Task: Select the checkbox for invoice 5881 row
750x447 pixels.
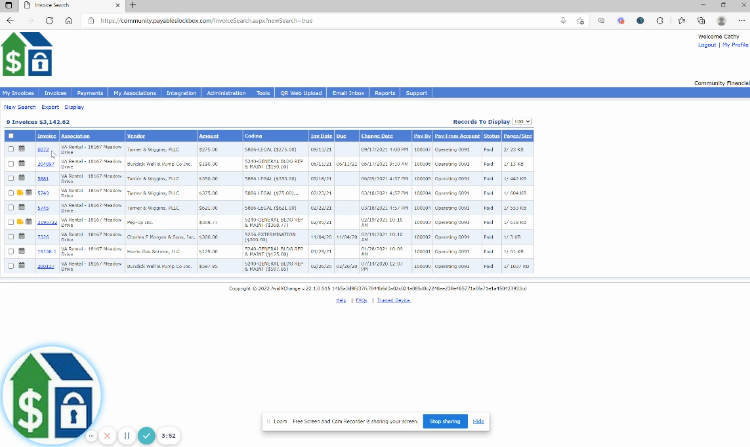Action: pos(11,178)
